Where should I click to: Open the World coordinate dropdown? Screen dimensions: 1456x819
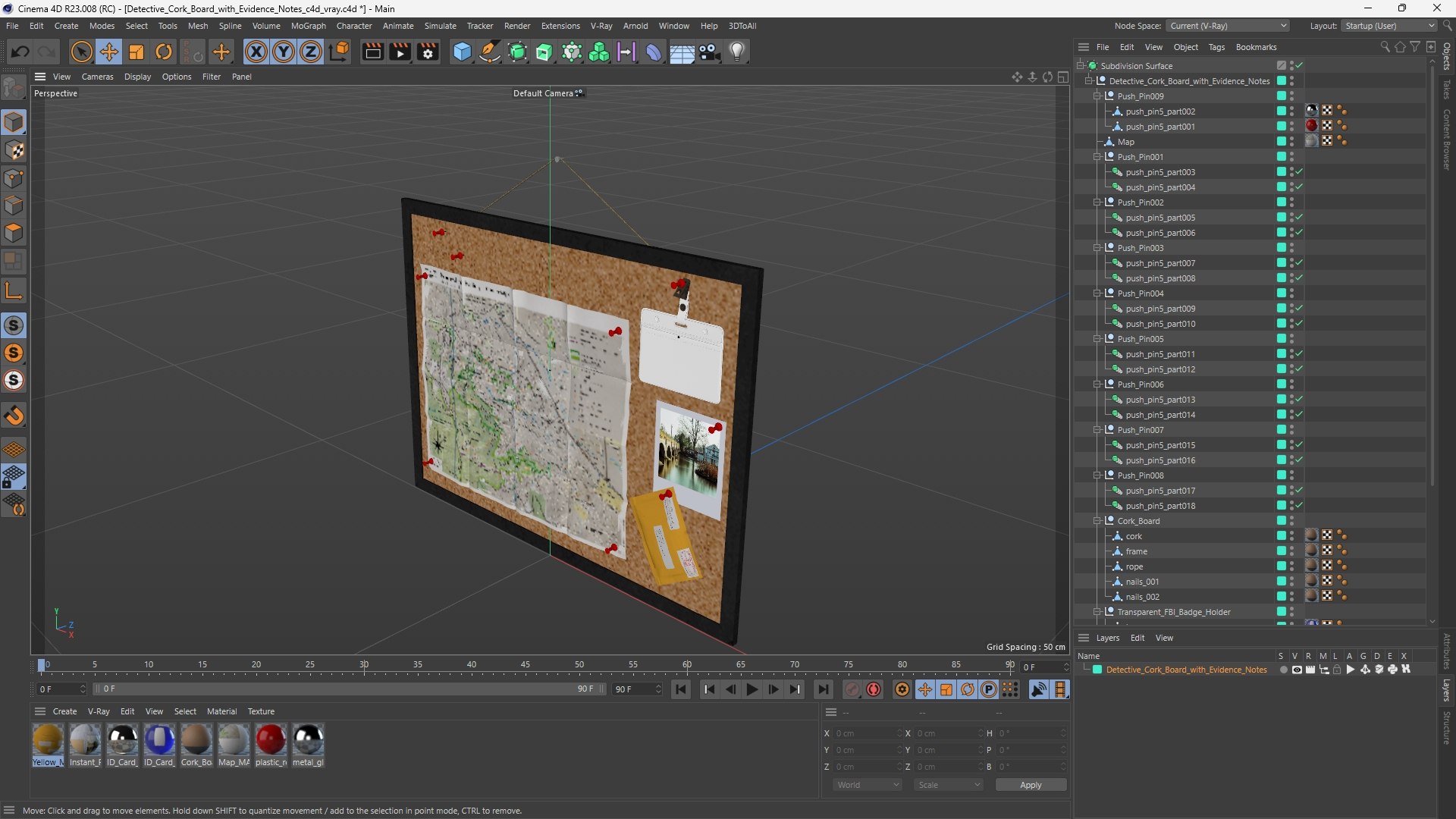coord(868,785)
